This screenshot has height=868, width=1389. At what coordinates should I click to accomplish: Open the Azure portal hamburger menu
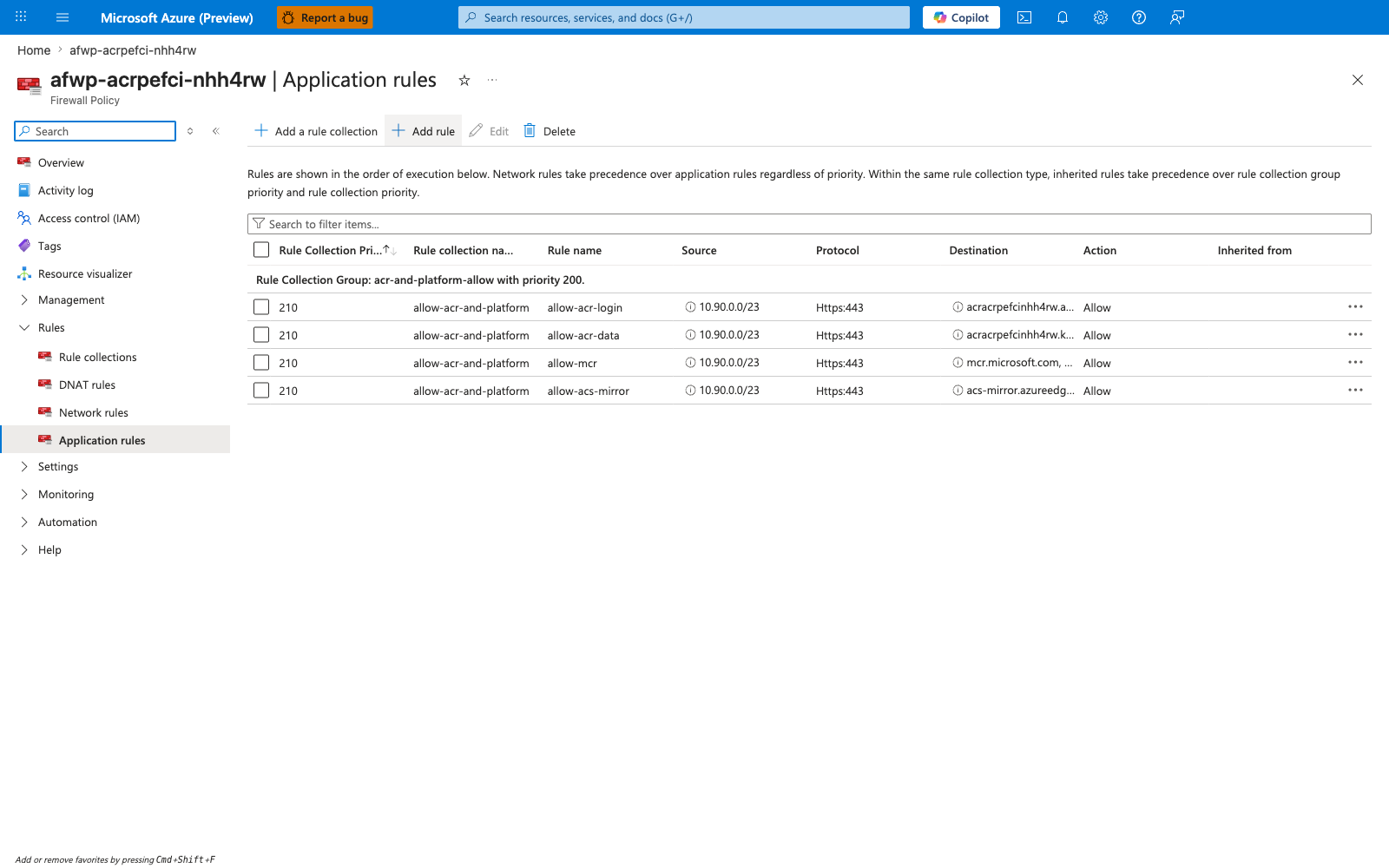(63, 17)
